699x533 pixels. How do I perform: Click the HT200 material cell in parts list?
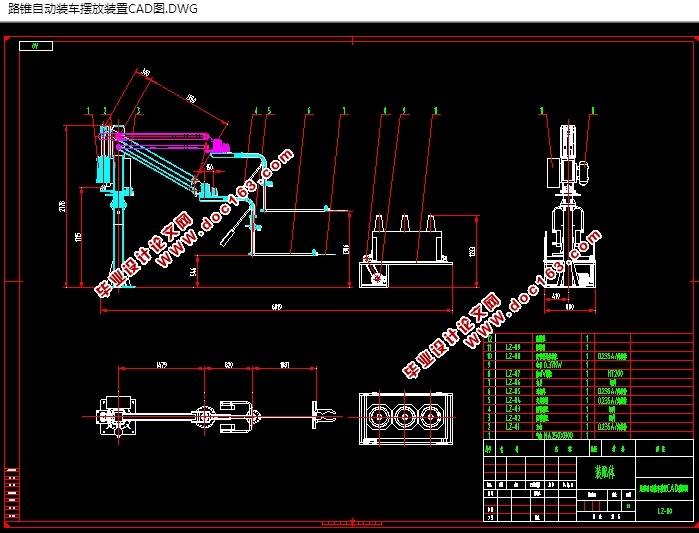[x=615, y=373]
